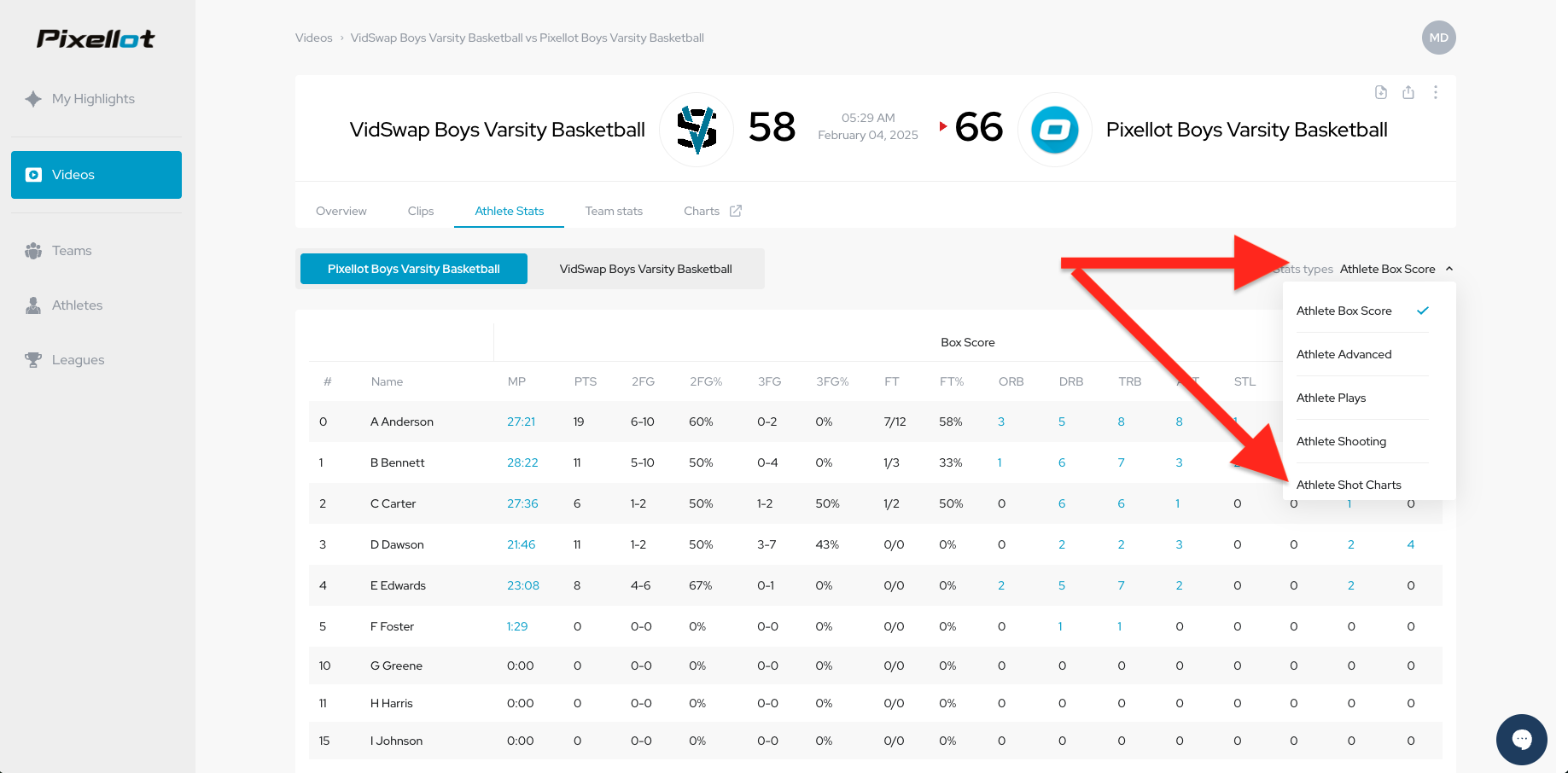Click the Box Score section heading
The width and height of the screenshot is (1568, 773).
coord(968,342)
